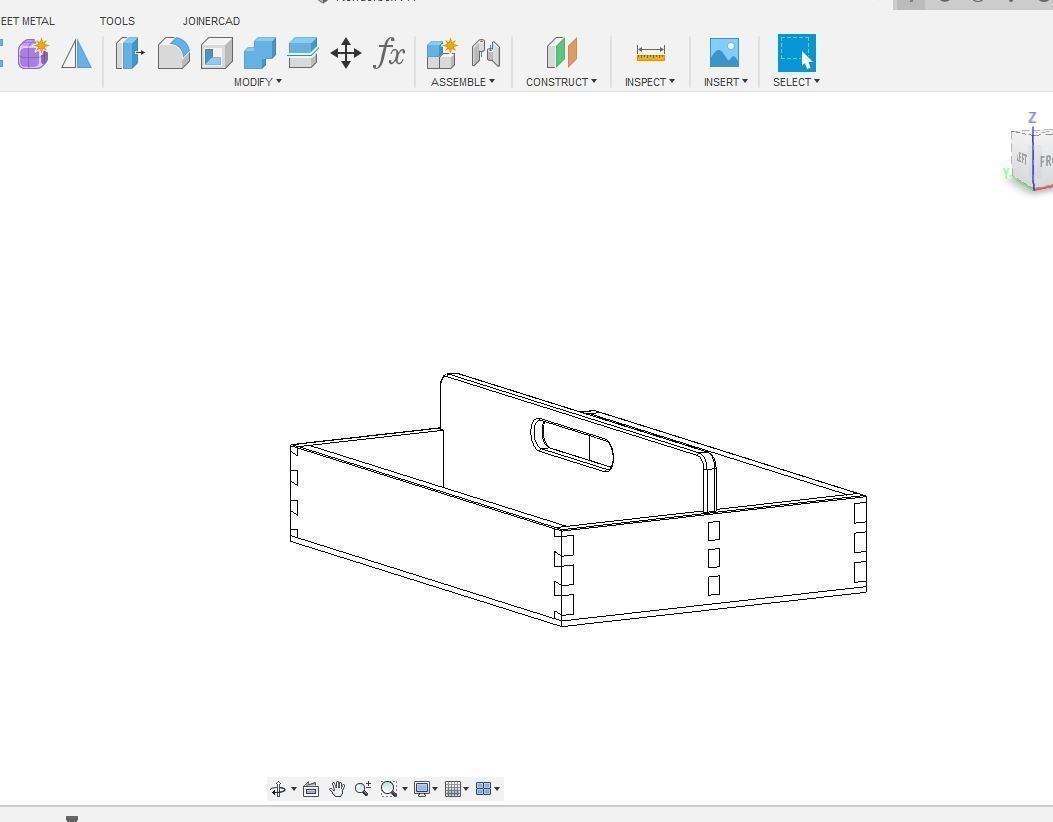Expand the Viewports dropdown arrow
This screenshot has height=822, width=1053.
[497, 789]
